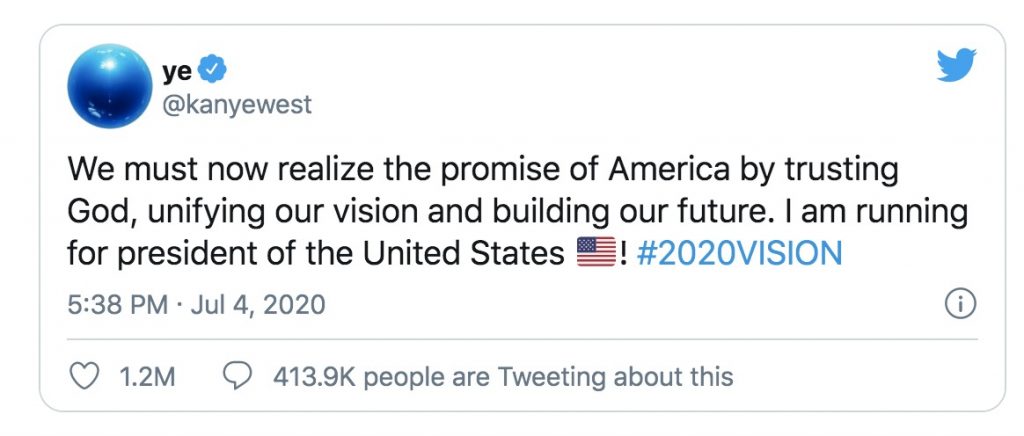The height and width of the screenshot is (436, 1024).
Task: Click the US flag emoji
Action: (x=597, y=254)
